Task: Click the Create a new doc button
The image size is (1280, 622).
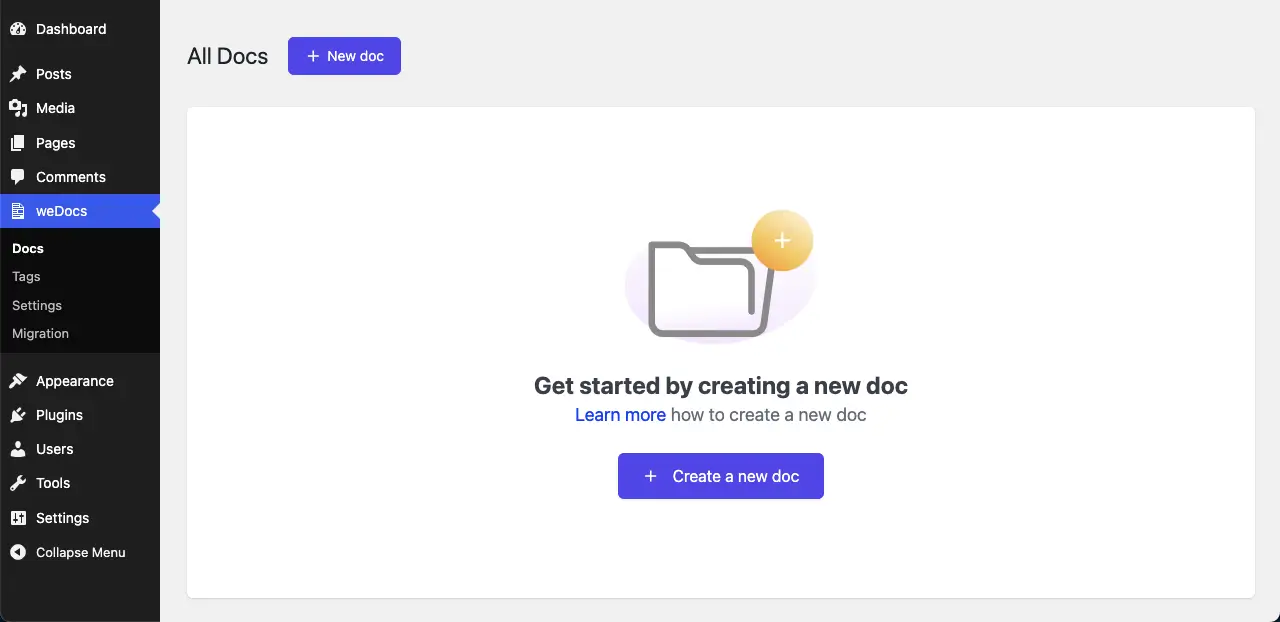Action: [721, 476]
